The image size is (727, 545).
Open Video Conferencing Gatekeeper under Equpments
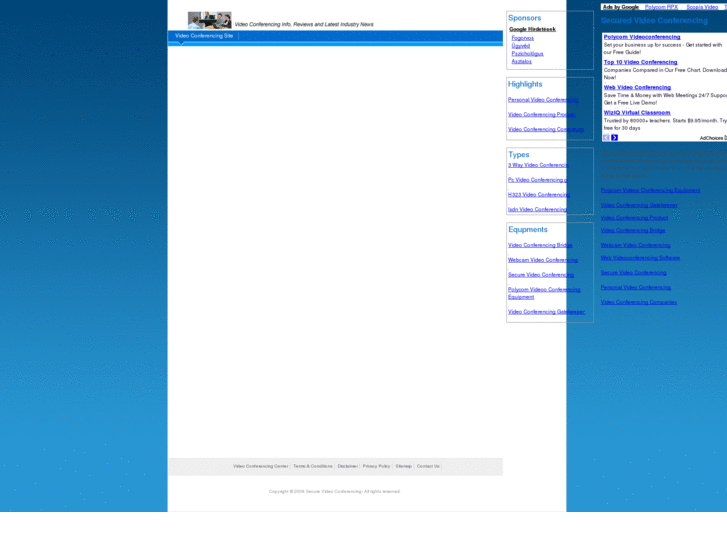tap(546, 312)
